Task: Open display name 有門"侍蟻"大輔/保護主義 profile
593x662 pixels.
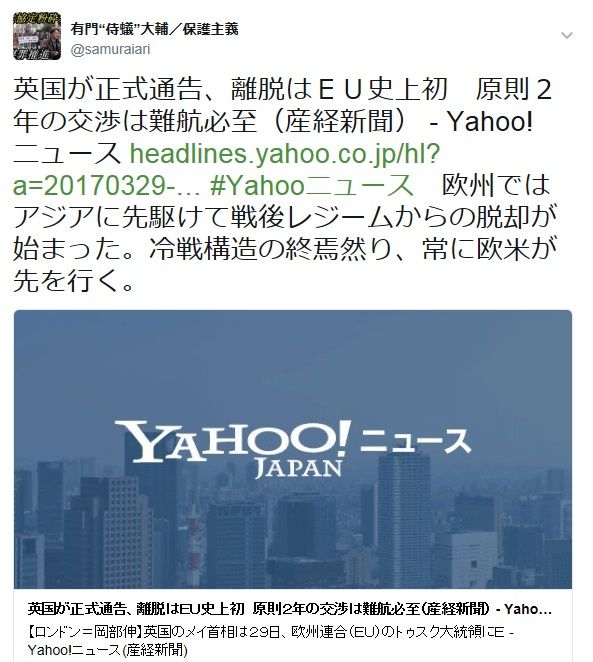Action: click(154, 29)
